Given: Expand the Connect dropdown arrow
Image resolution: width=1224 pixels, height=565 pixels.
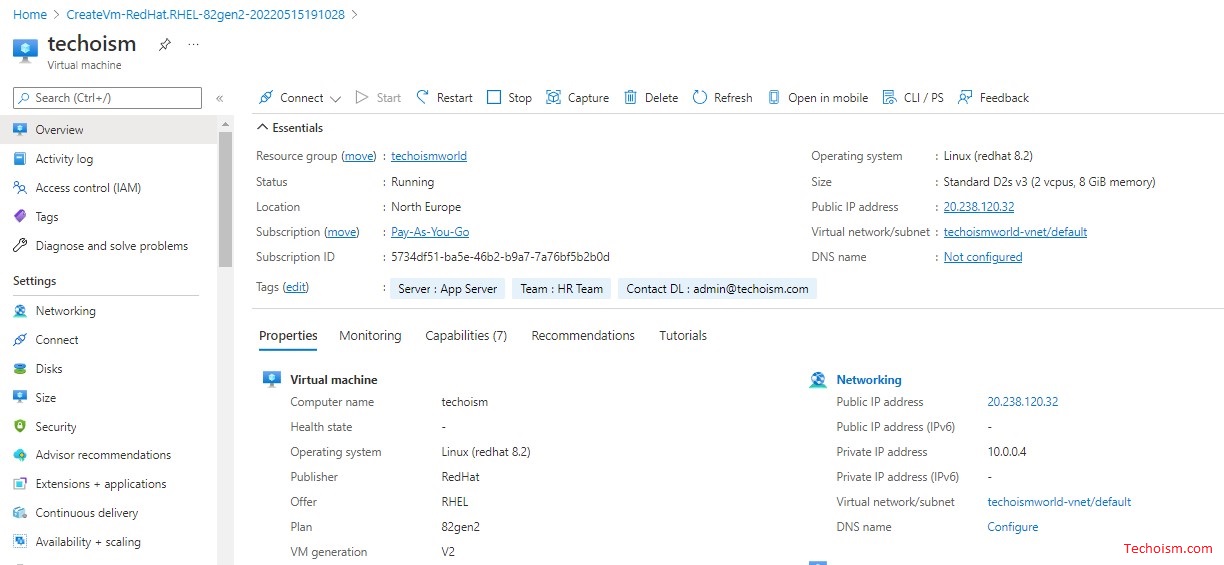Looking at the screenshot, I should click(335, 98).
